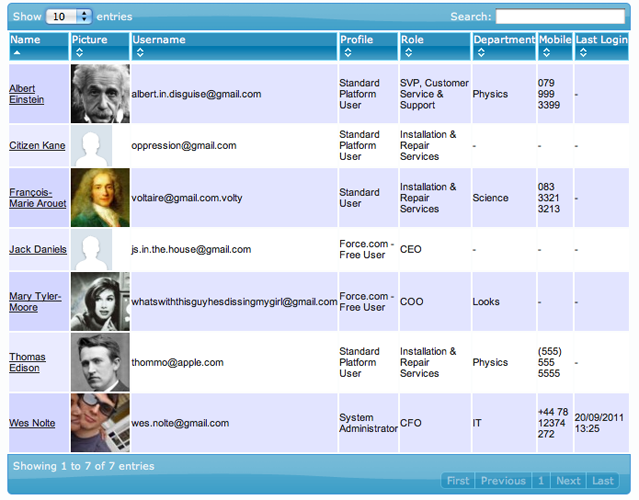Sort by Profile column arrow icon
Viewport: 639px width, 500px height.
click(345, 53)
